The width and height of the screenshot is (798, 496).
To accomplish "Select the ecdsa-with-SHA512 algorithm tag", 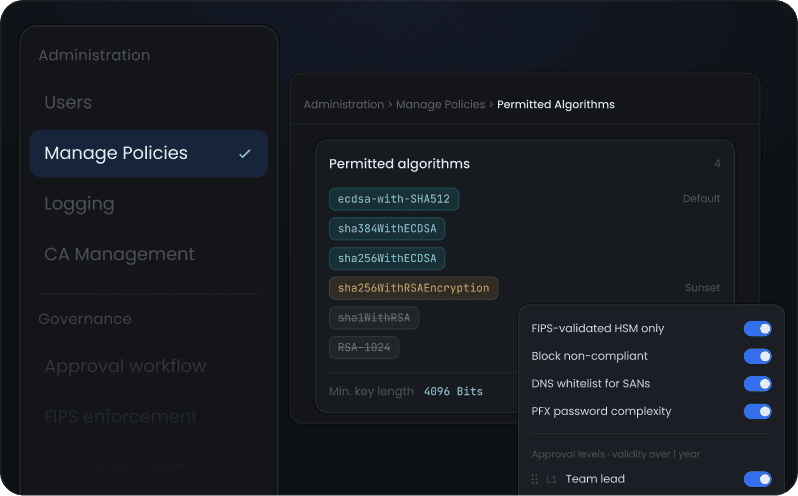I will 394,199.
